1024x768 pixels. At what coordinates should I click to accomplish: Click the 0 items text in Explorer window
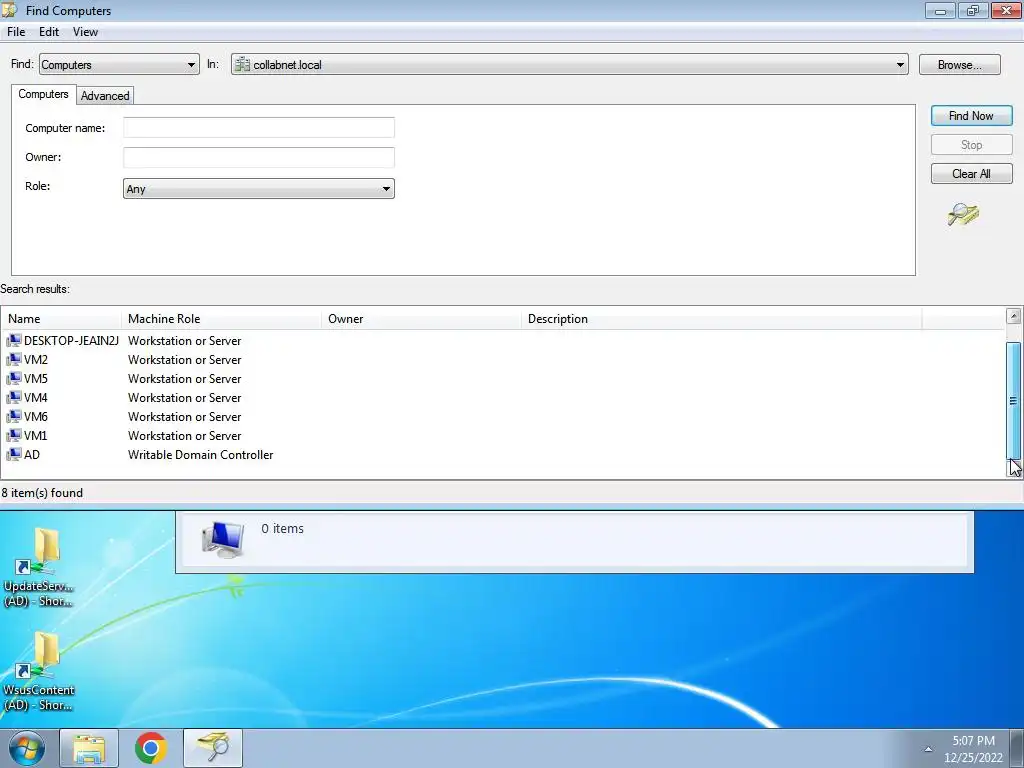coord(282,528)
